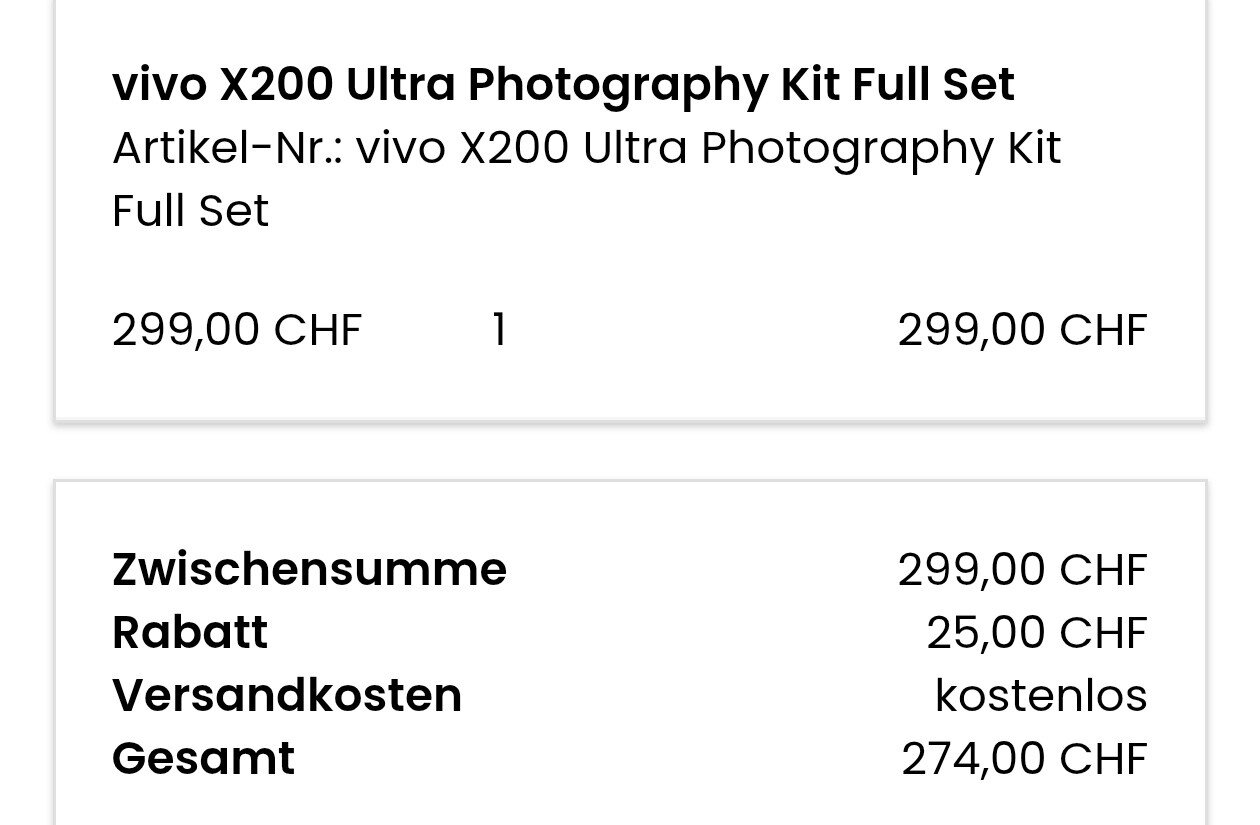
Task: Click the 'kostenlos' shipping value
Action: [x=1040, y=696]
